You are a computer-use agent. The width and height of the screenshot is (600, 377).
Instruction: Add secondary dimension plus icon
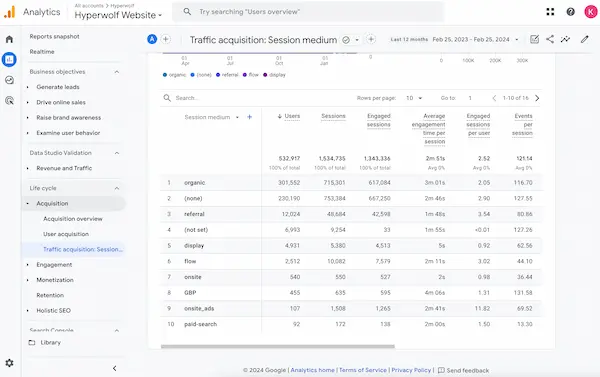(249, 117)
